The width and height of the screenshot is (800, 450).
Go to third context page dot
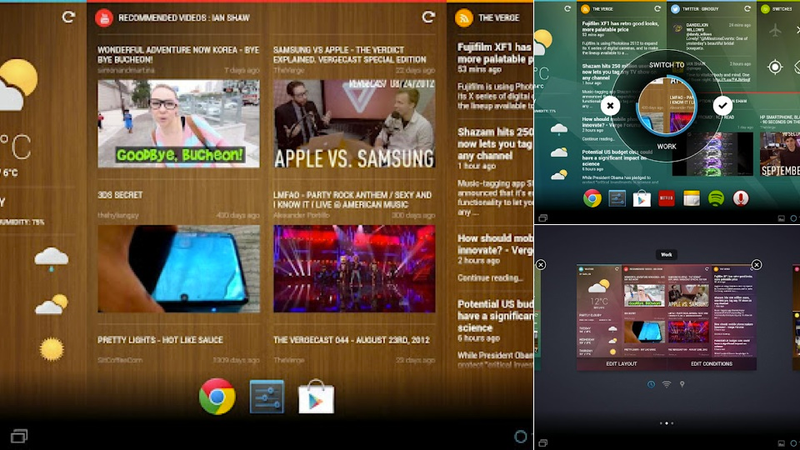pos(672,423)
